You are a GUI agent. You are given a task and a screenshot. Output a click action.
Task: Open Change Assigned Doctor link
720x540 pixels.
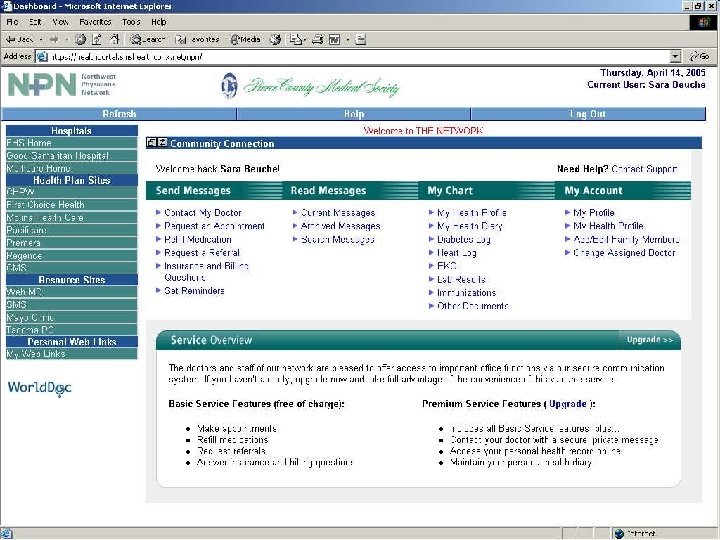[624, 253]
